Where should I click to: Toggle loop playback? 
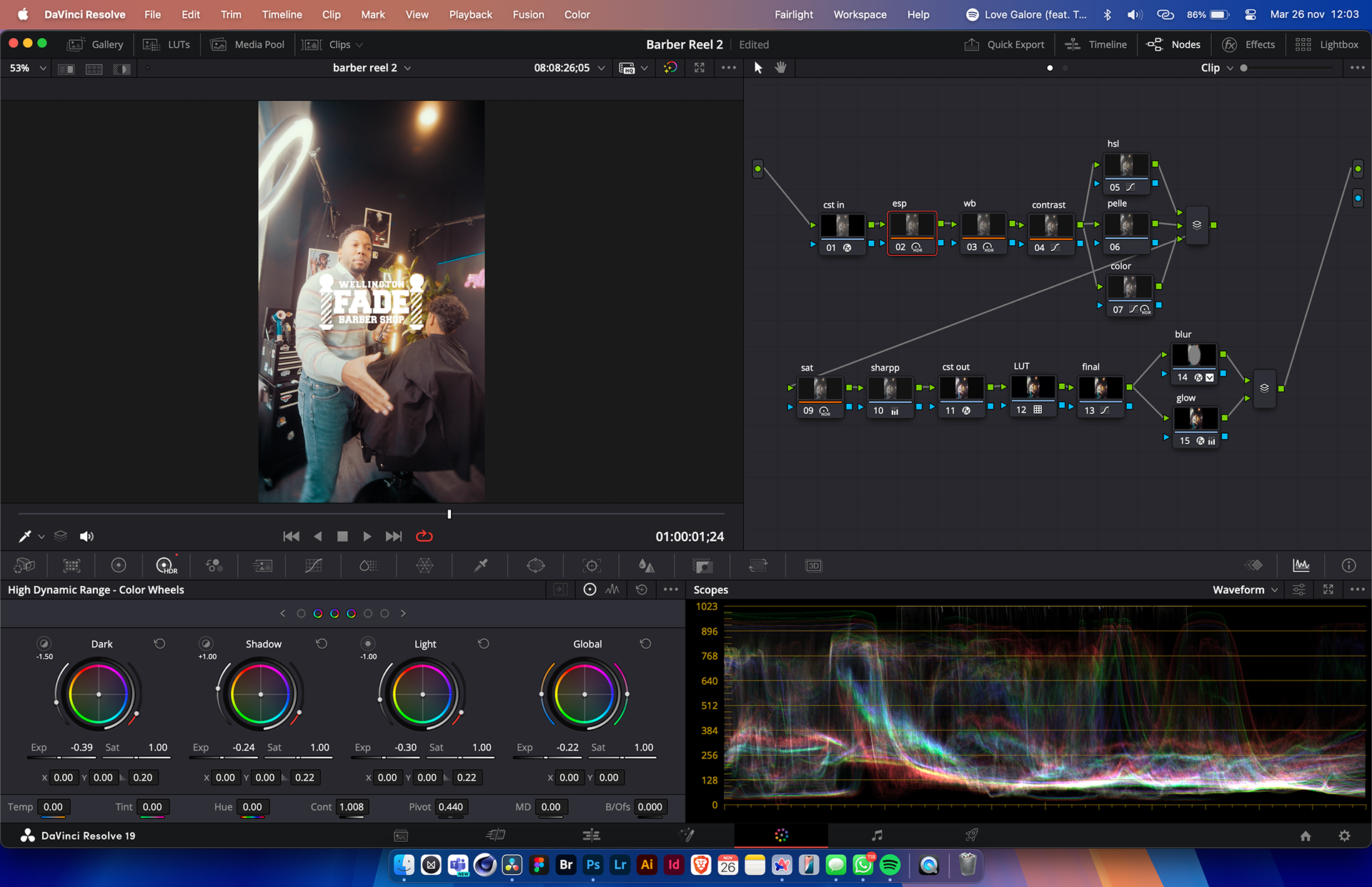424,536
